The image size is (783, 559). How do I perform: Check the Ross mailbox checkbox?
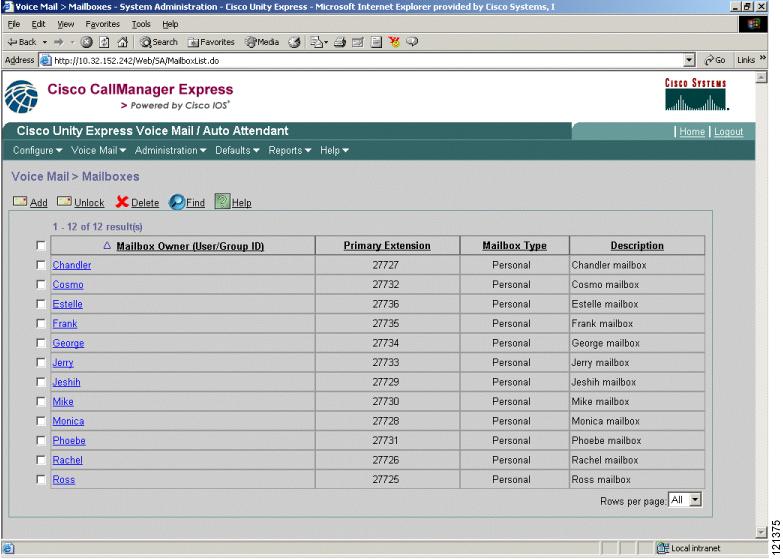(x=41, y=479)
